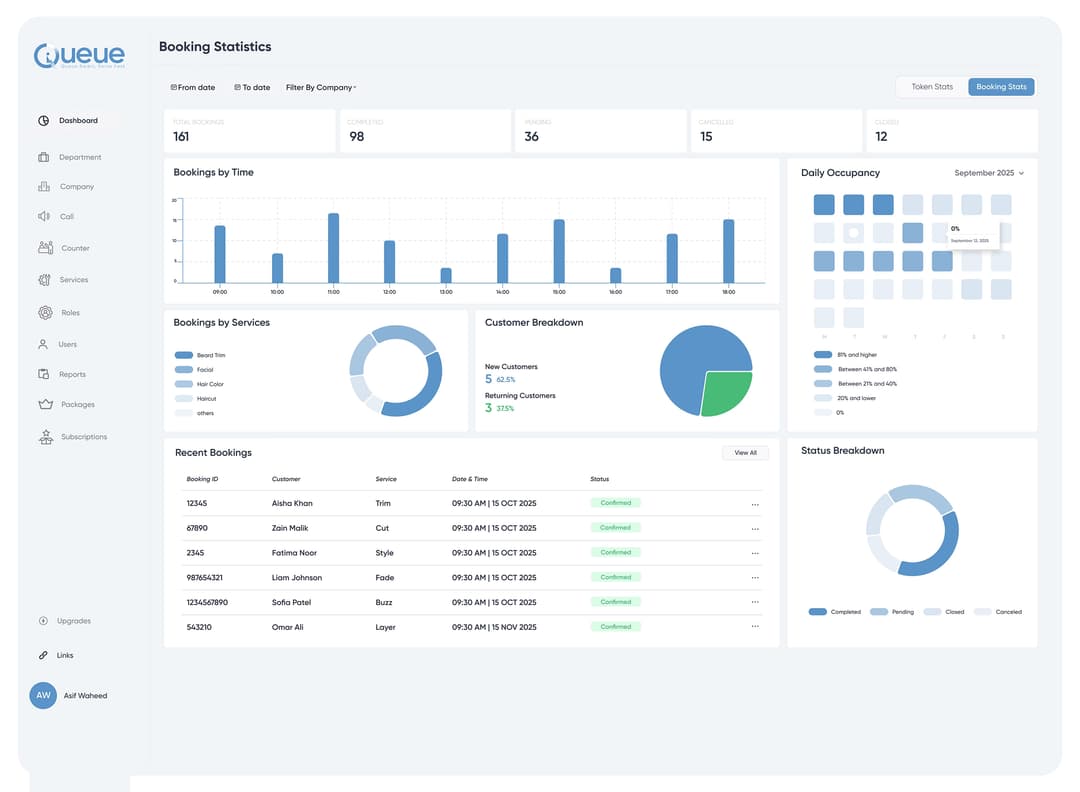
Task: Open the Filter By Company dropdown
Action: point(319,87)
